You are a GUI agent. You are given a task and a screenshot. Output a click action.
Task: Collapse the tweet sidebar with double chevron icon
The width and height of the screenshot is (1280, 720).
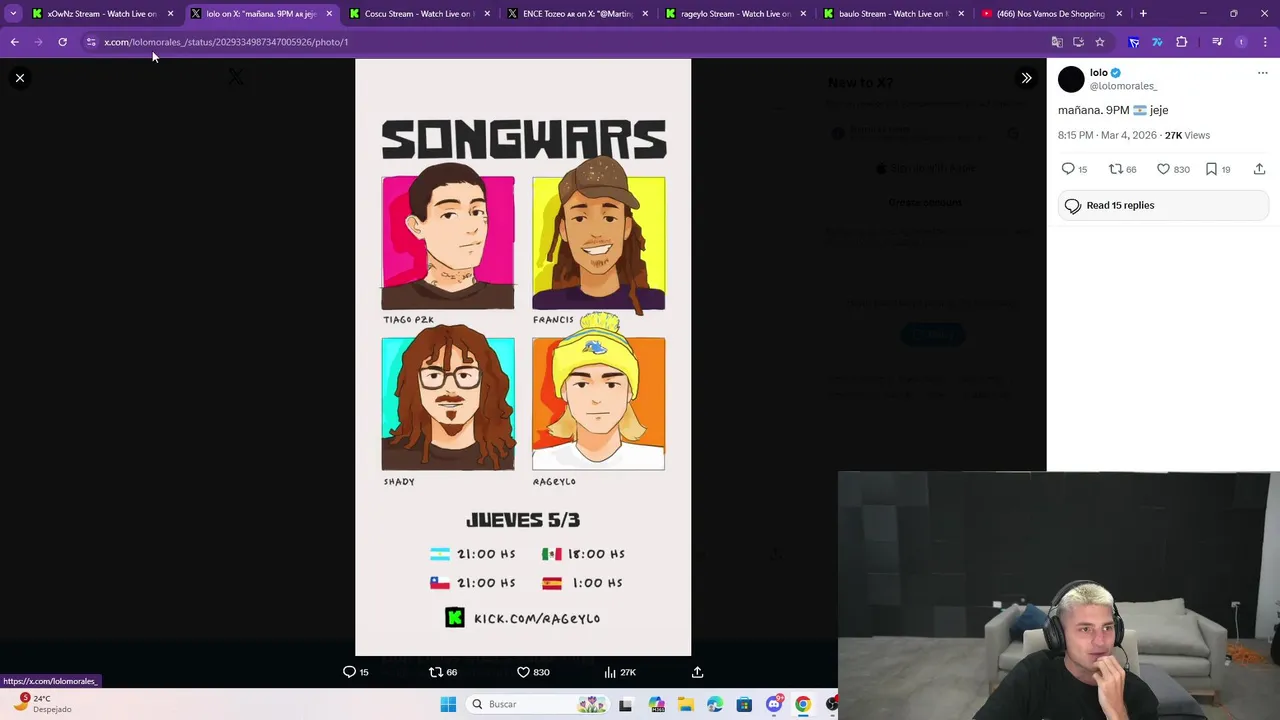pyautogui.click(x=1026, y=78)
